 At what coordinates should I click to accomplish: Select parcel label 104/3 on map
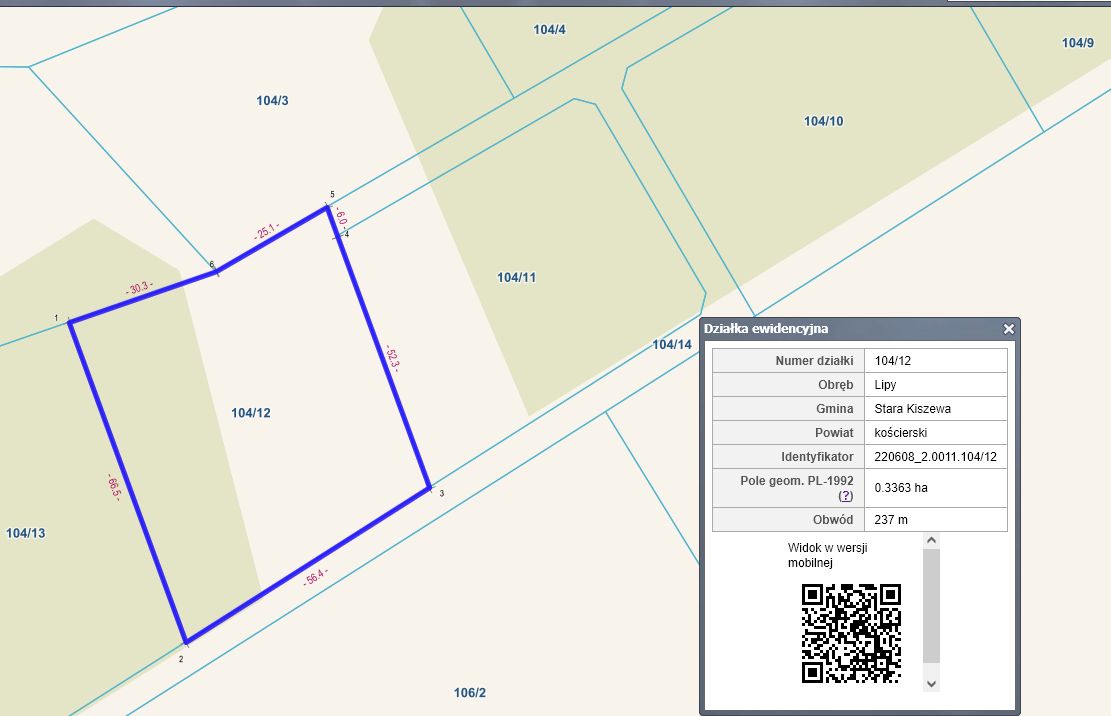pyautogui.click(x=272, y=101)
